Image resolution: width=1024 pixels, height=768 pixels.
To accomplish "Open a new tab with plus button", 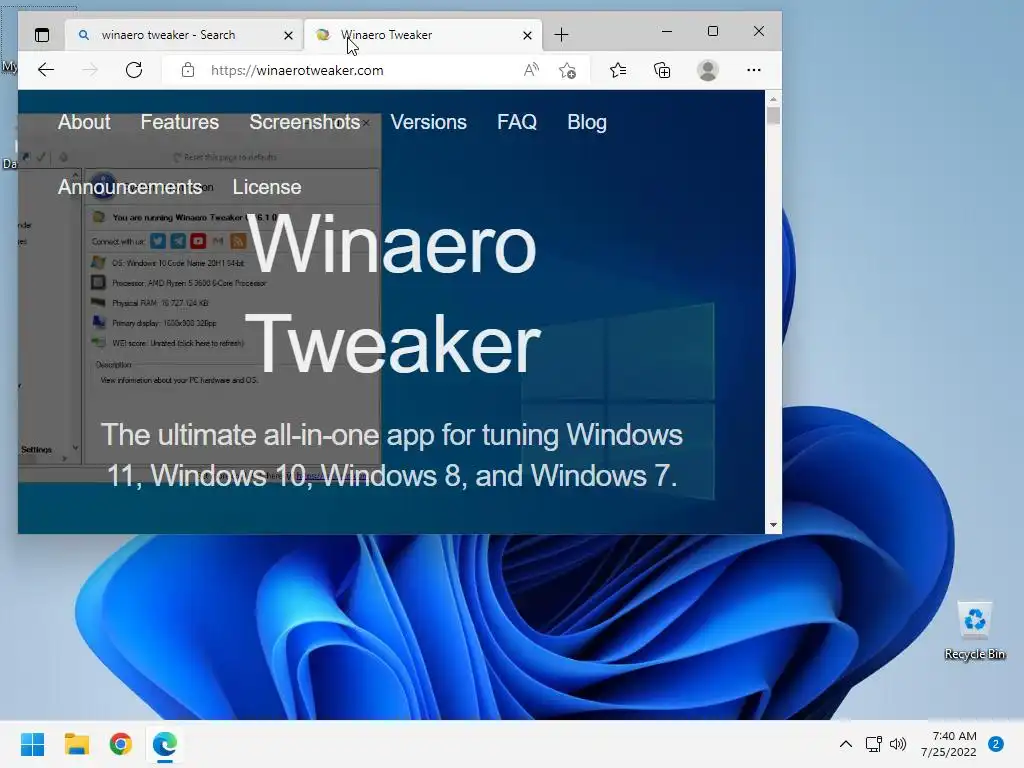I will pos(561,35).
